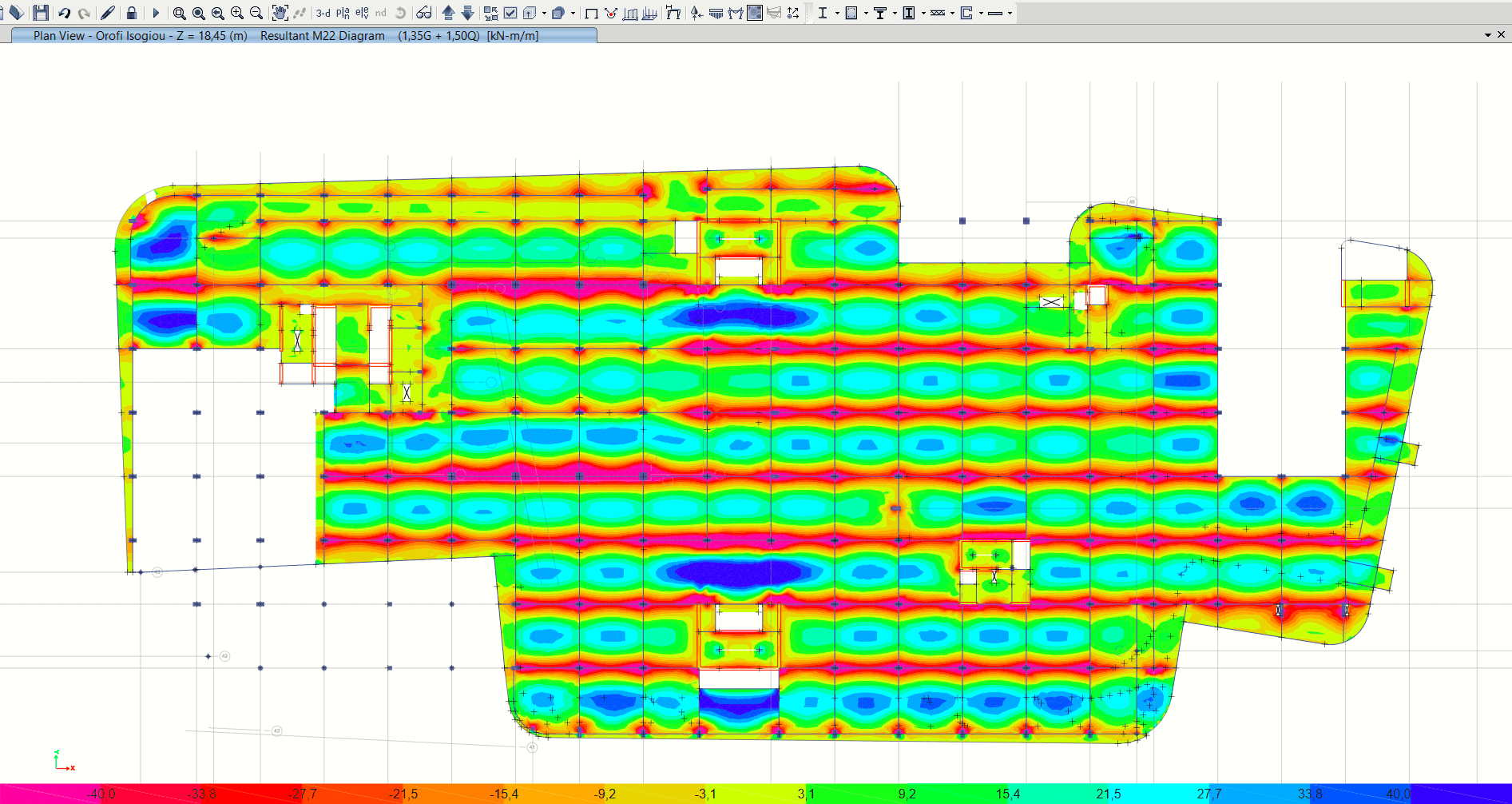Click the display shell loads icon
Viewport: 1512px width, 804px height.
(649, 13)
